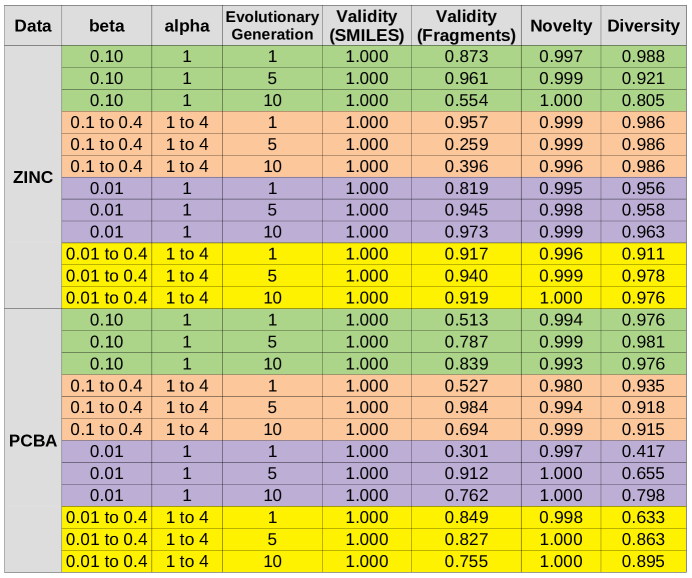Screen dimensions: 692x578
Task: Select Diversity value 0.935
Action: 643,386
